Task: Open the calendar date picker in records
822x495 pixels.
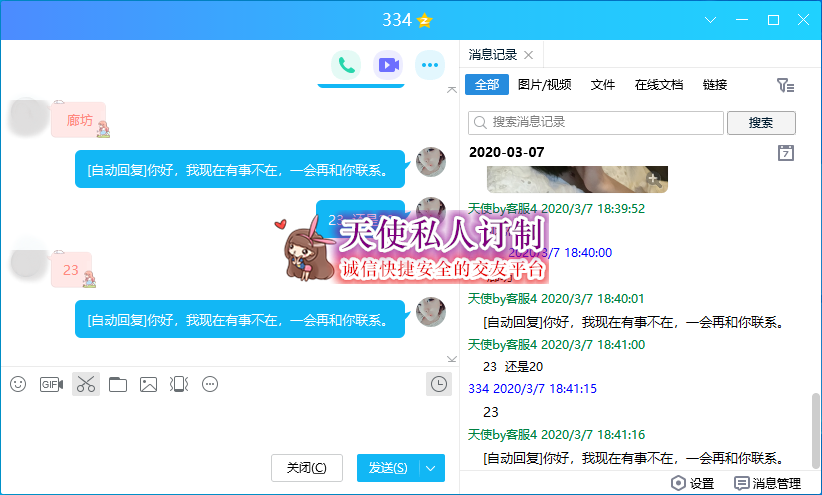Action: pyautogui.click(x=786, y=152)
